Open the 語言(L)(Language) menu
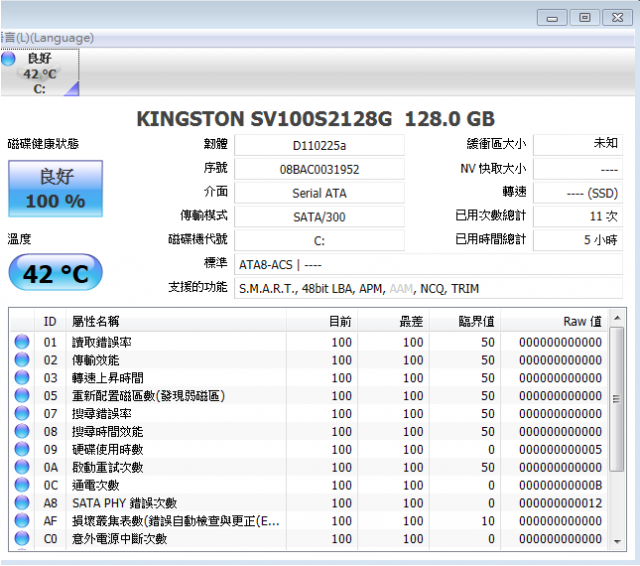 tap(47, 38)
